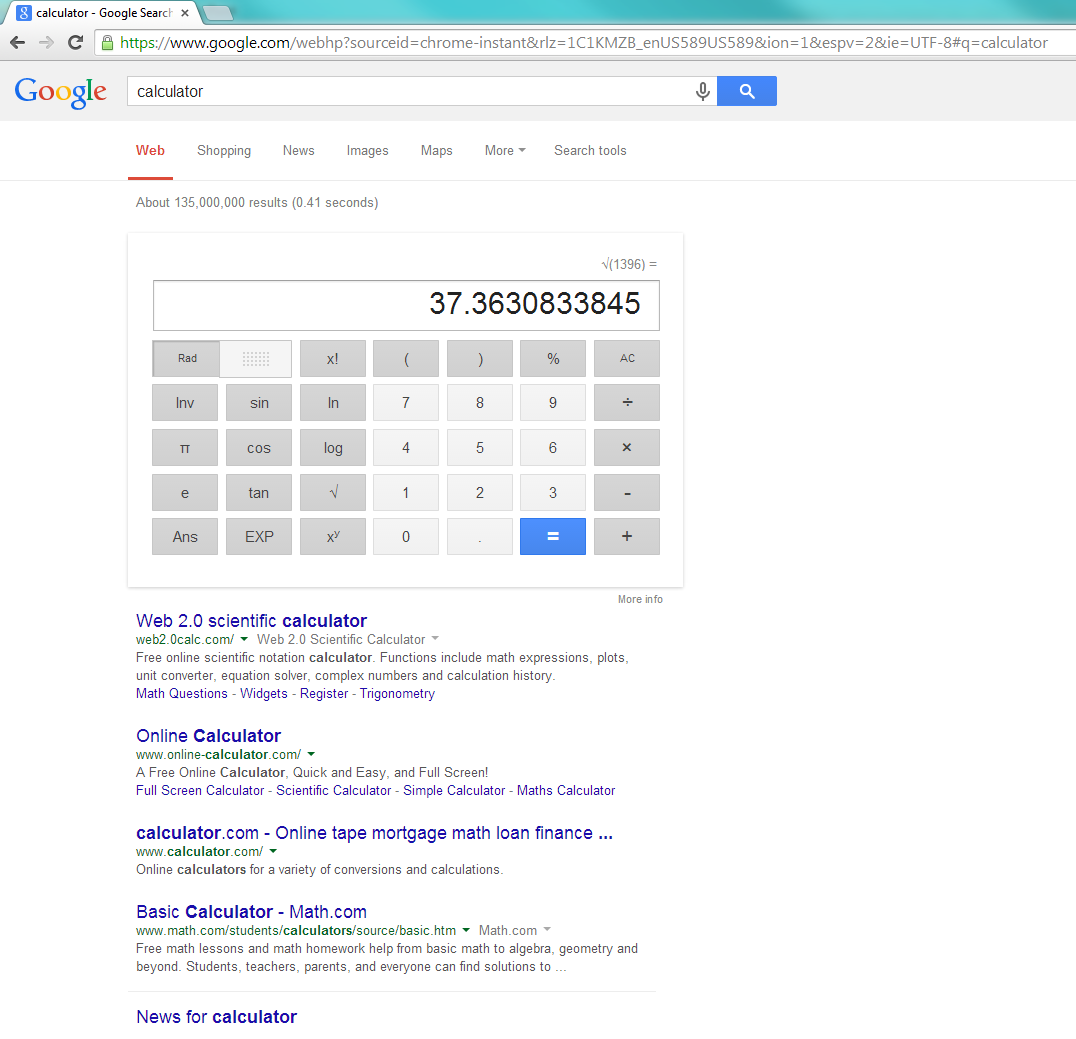Click the Euler's e constant key

coord(185,493)
